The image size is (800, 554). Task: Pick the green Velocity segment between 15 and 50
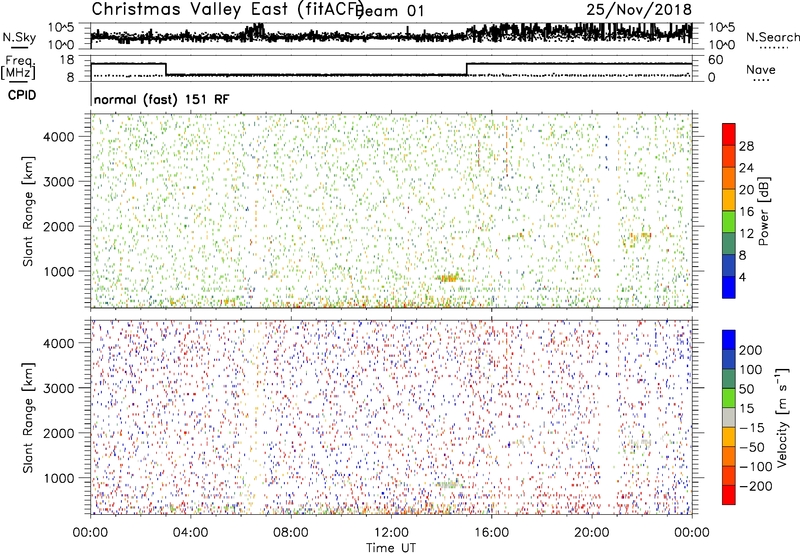pos(729,398)
